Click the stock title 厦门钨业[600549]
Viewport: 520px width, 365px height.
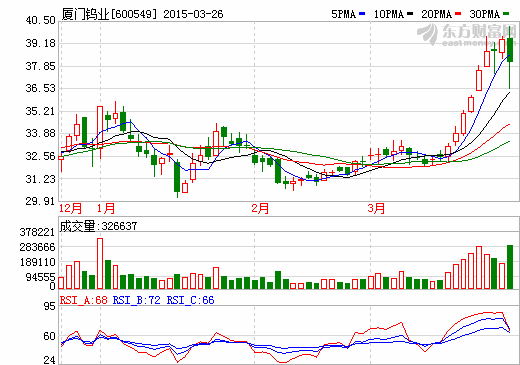[x=109, y=14]
